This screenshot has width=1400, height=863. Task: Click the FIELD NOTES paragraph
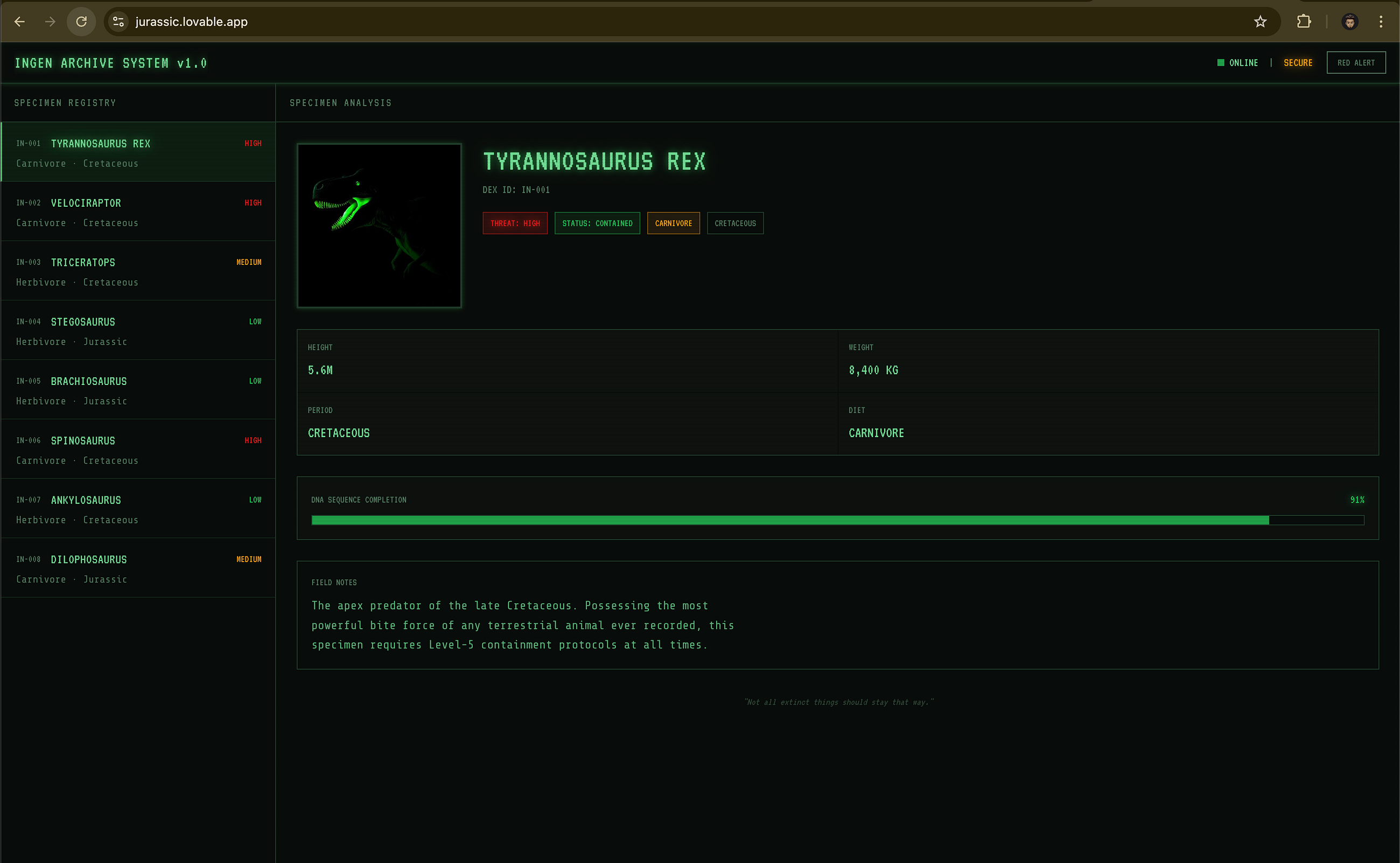tap(522, 625)
